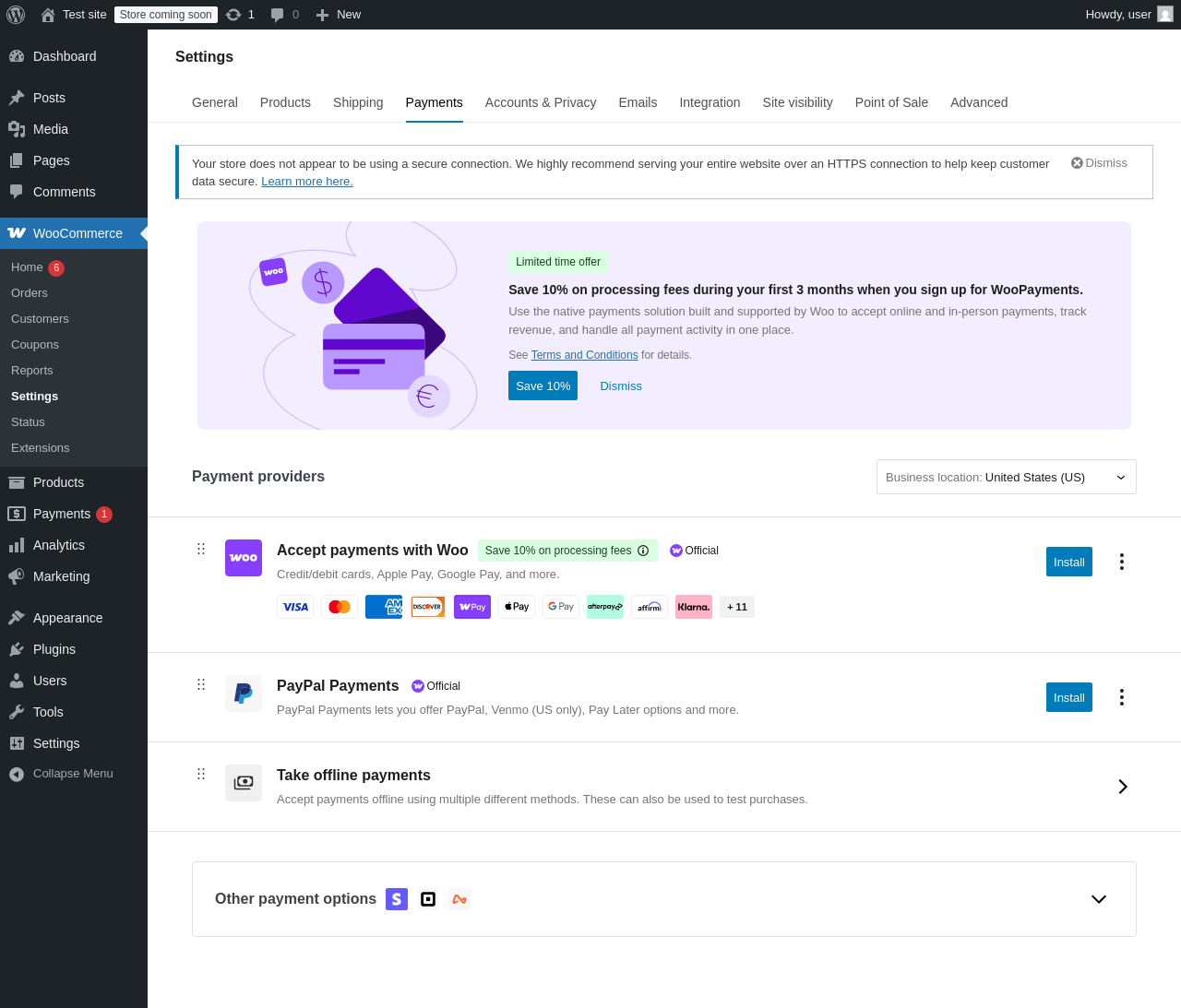Open Media in the sidebar
Viewport: 1181px width, 1008px height.
(x=74, y=129)
